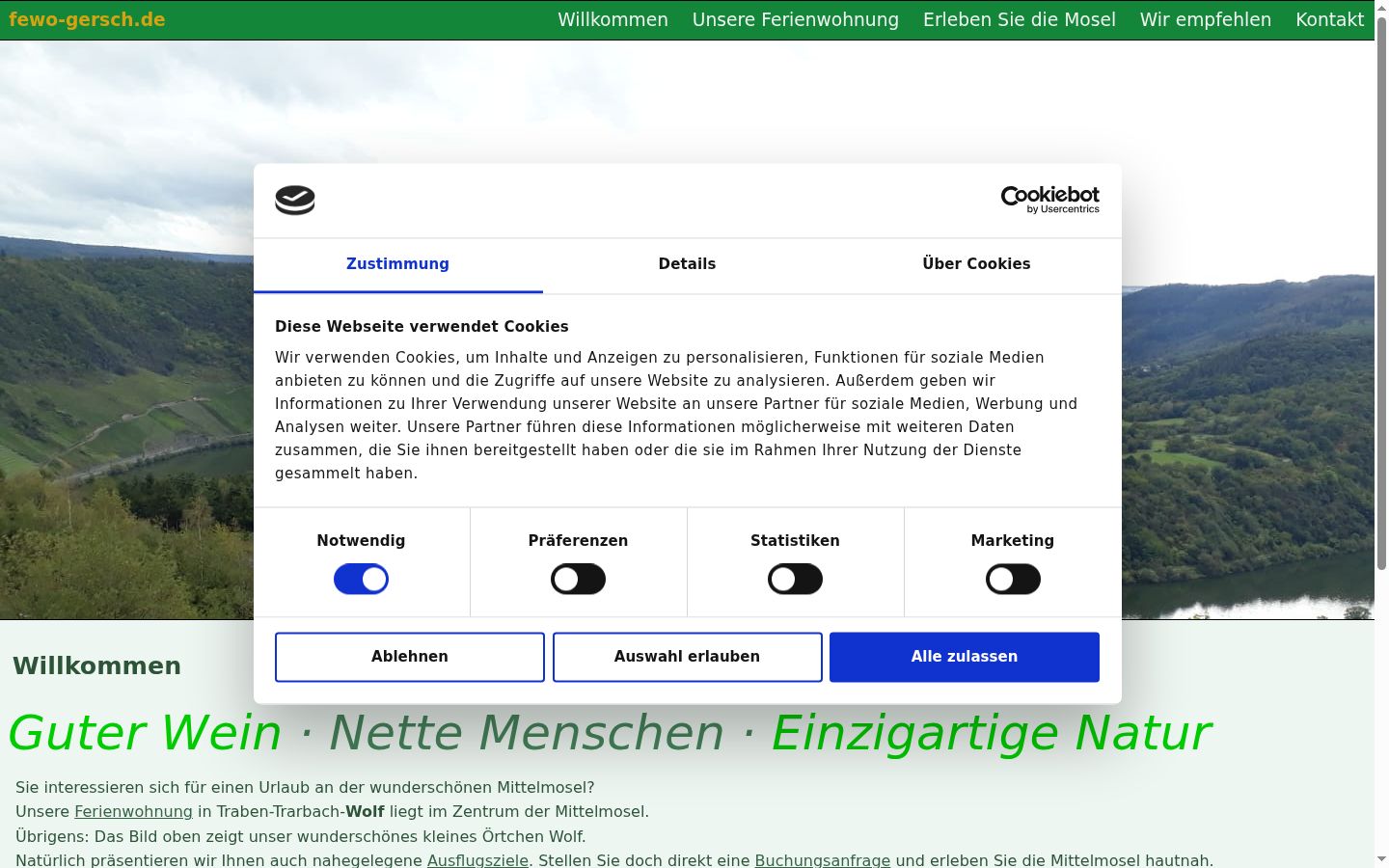
Task: Click the Cookiebot logo by Usercentrics
Action: tap(1049, 200)
